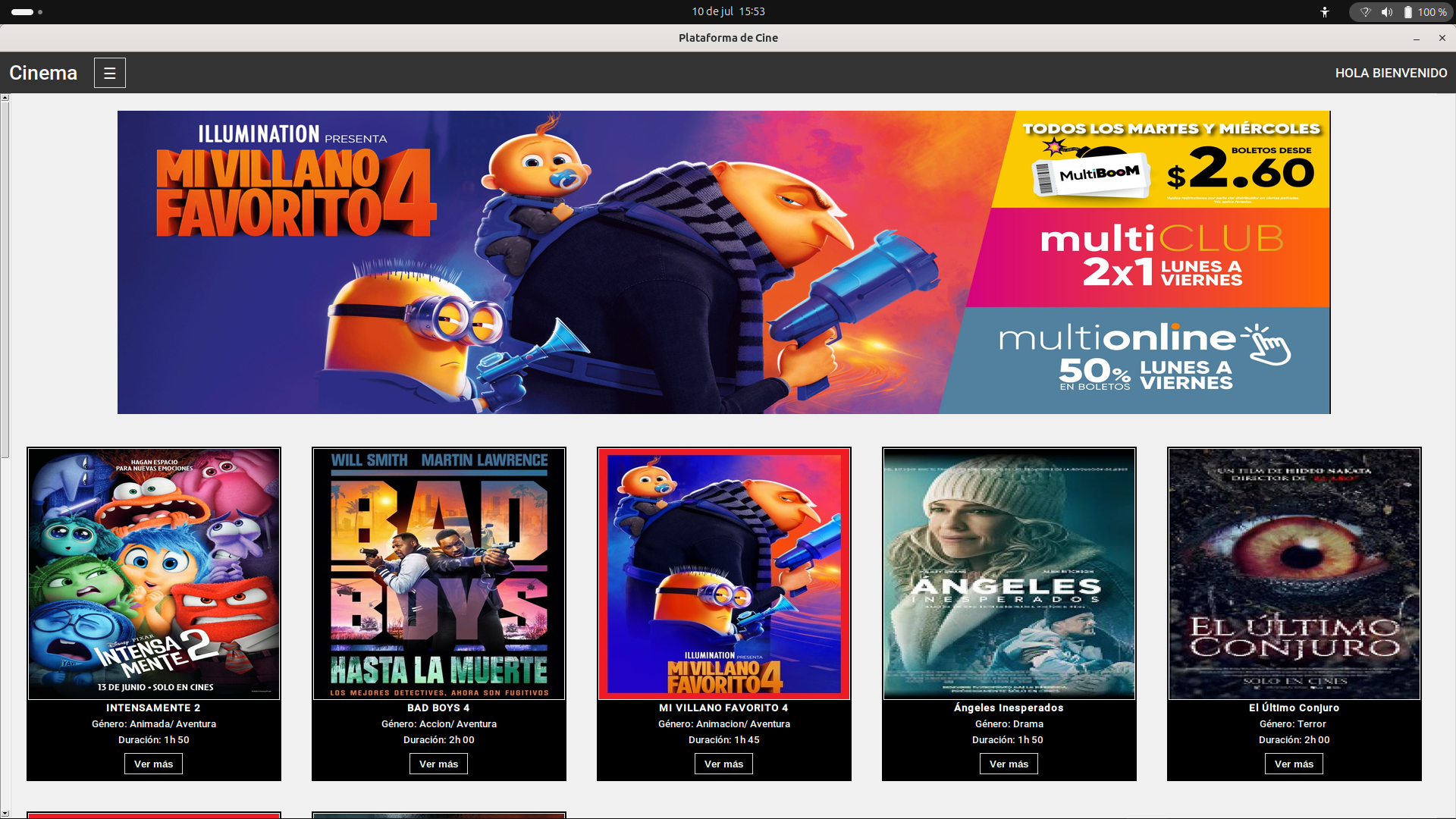Click the Intensamente 2 movie poster
The height and width of the screenshot is (819, 1456).
click(x=154, y=573)
